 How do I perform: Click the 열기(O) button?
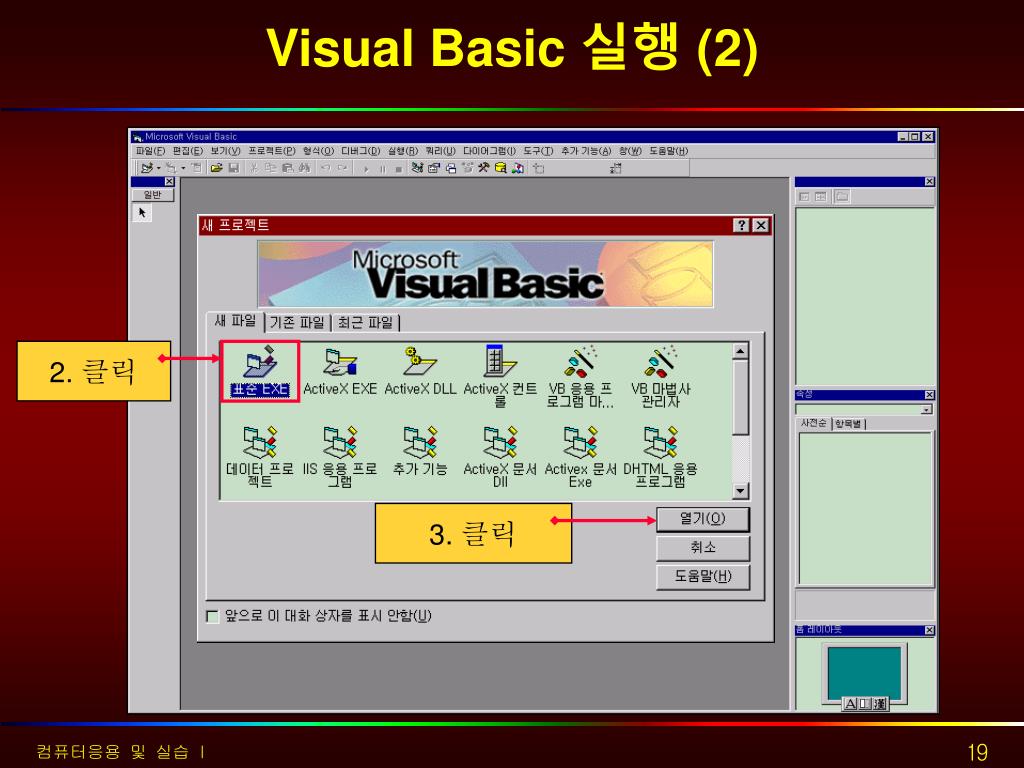703,519
